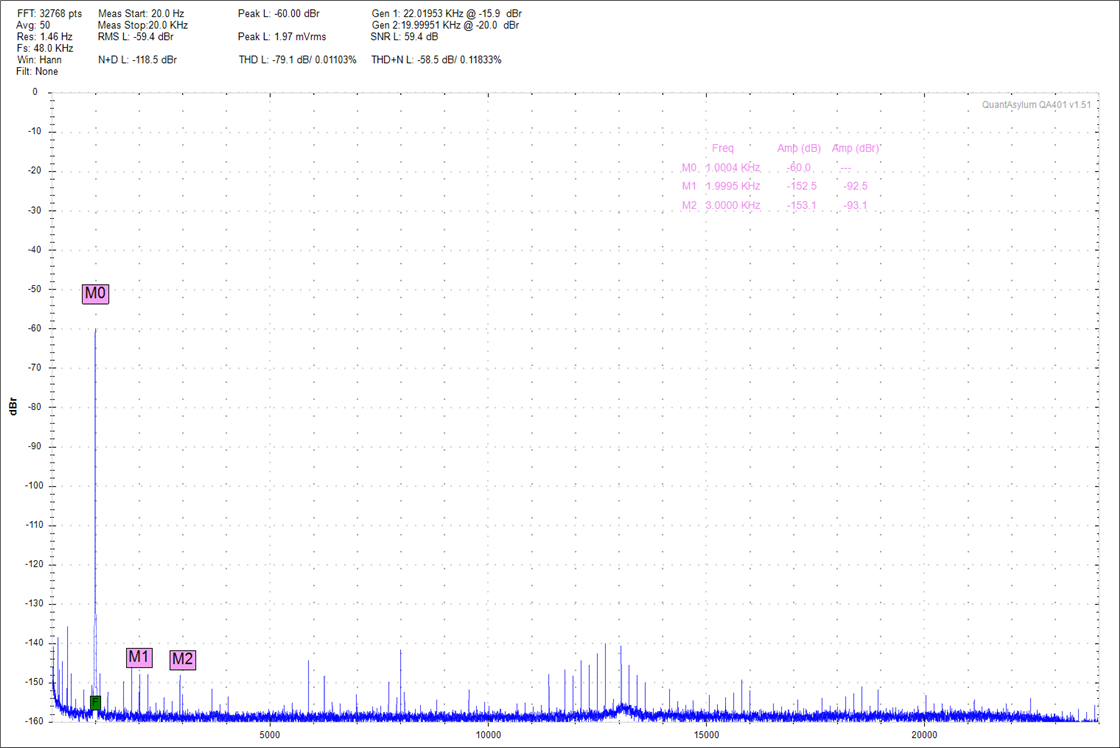This screenshot has width=1120, height=748.
Task: Select the M1 marker label
Action: 139,657
